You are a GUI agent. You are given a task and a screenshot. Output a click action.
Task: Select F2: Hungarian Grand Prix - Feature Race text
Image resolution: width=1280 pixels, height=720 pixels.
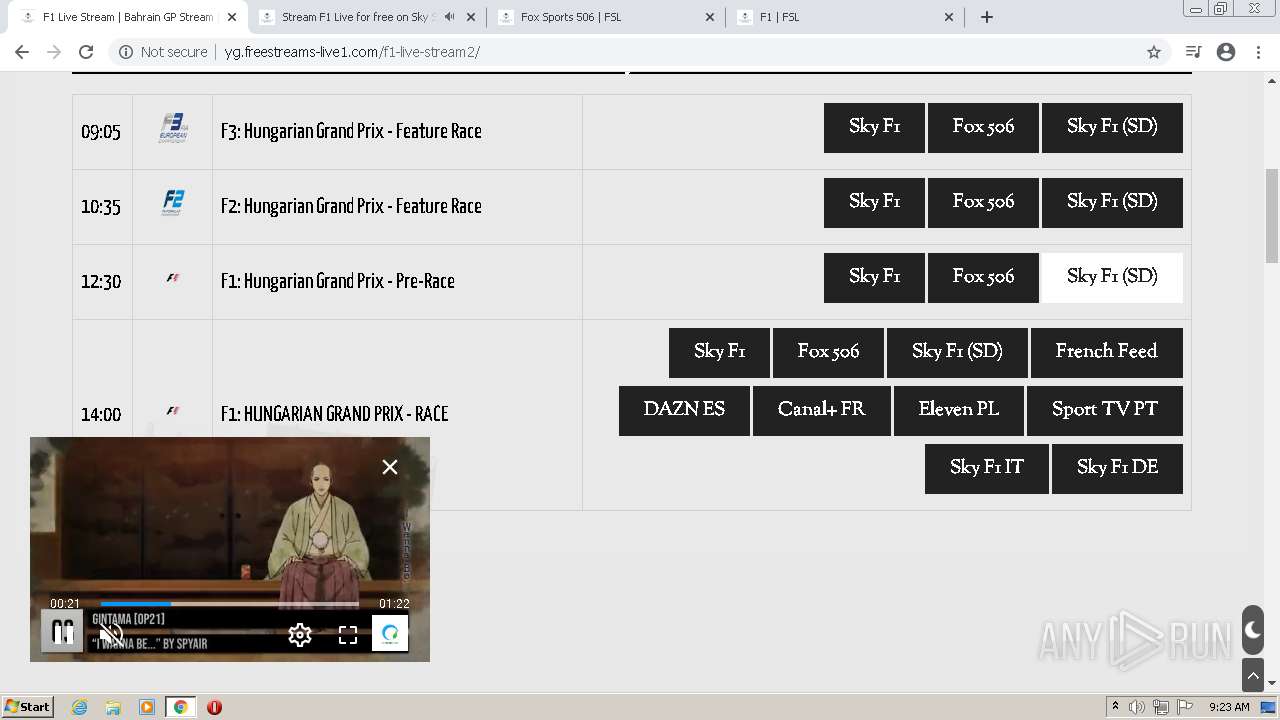click(351, 206)
